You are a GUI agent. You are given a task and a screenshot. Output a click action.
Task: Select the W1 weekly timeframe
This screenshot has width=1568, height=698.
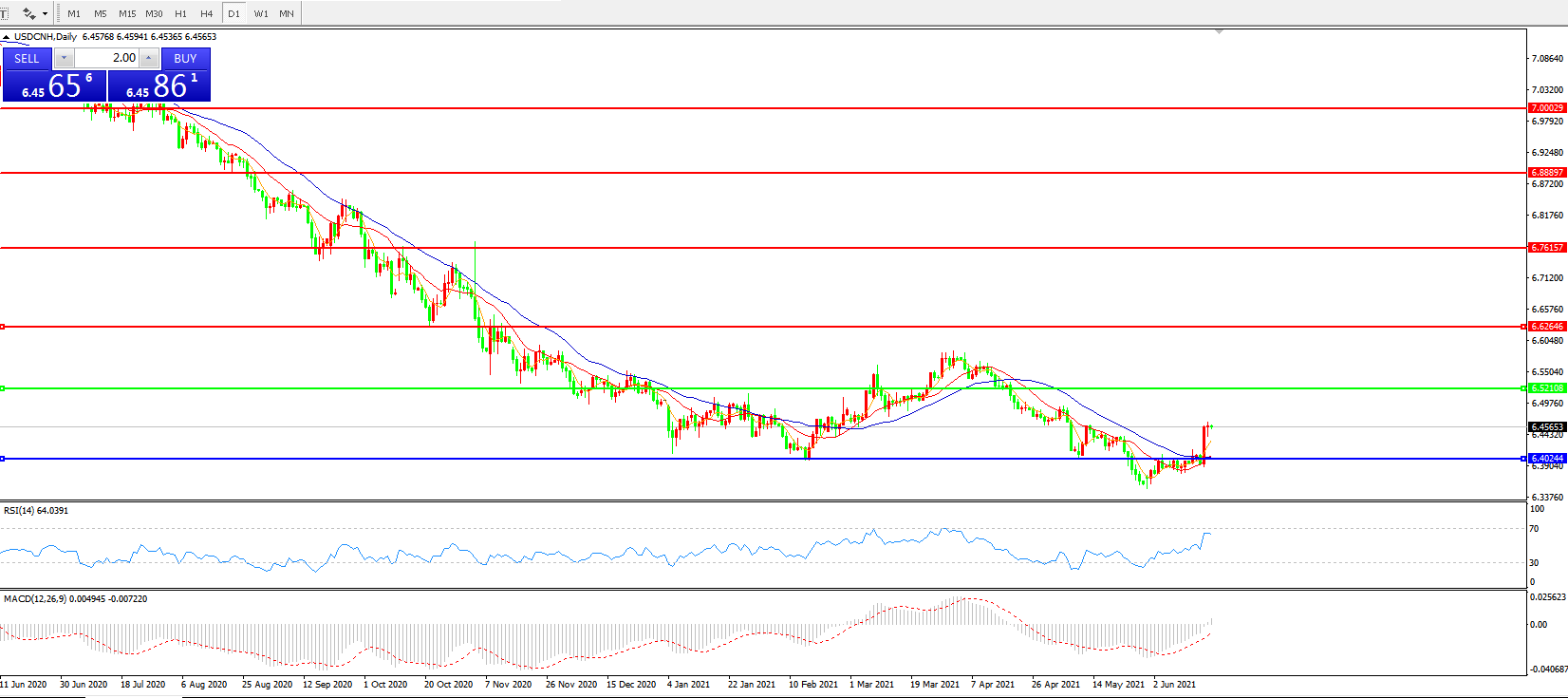(261, 13)
